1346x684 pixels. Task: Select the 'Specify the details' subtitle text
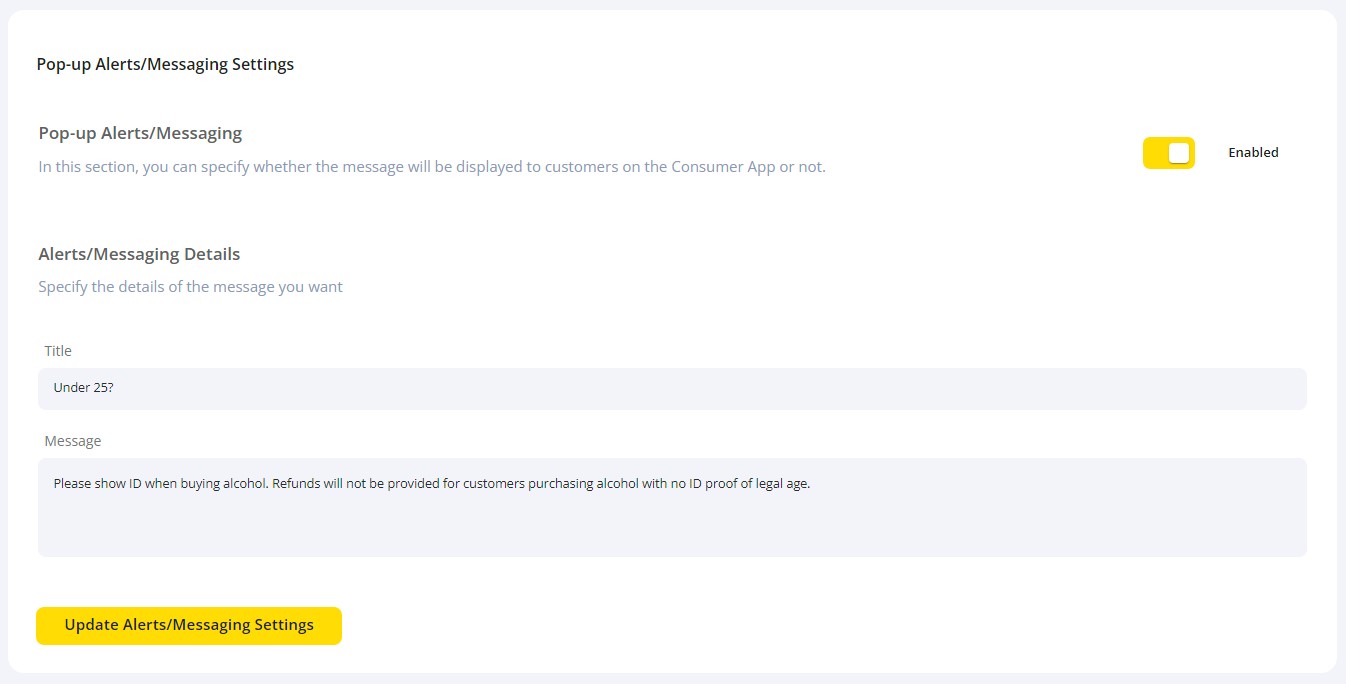tap(190, 286)
